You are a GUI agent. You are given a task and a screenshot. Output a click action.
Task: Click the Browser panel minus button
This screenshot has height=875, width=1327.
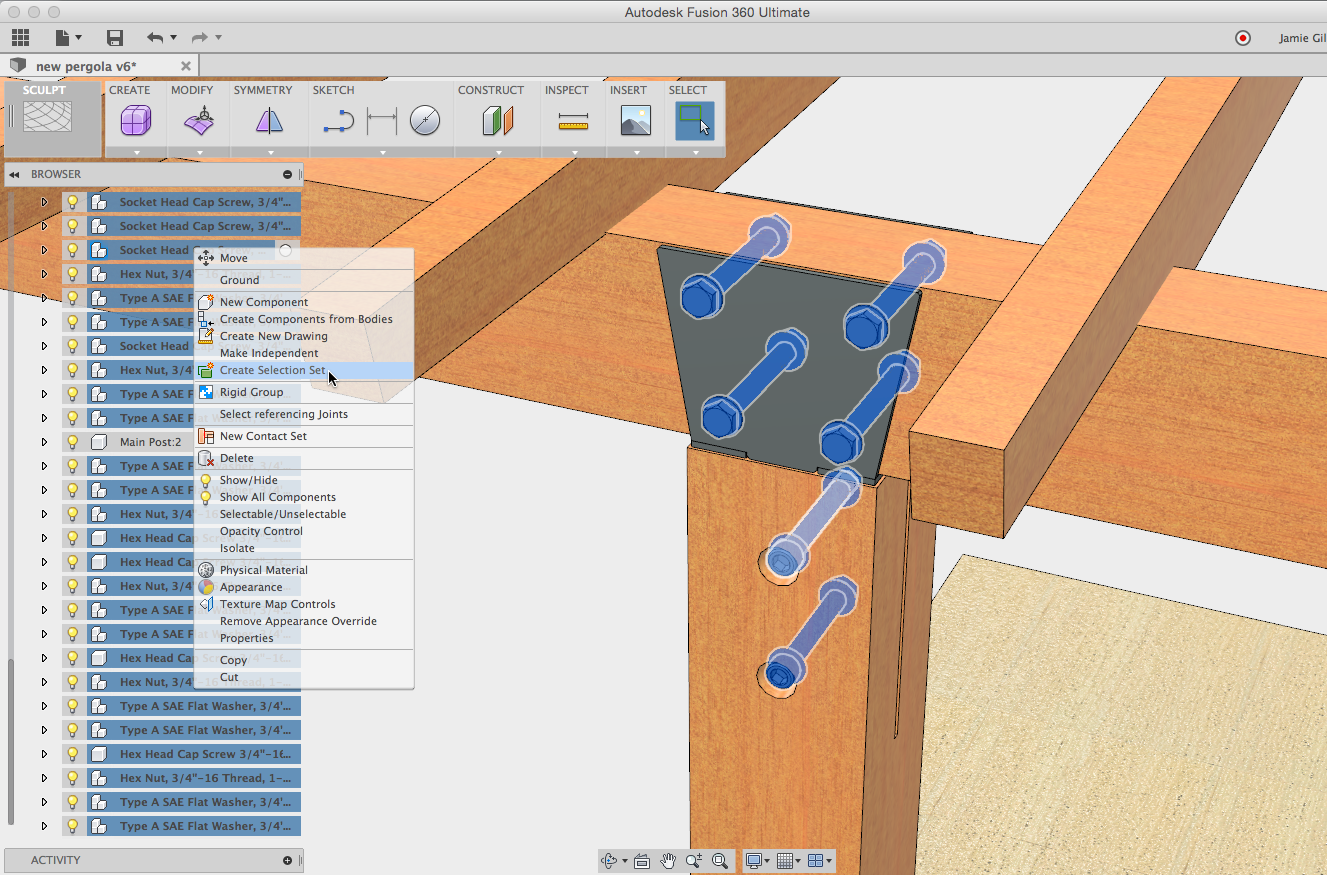288,175
